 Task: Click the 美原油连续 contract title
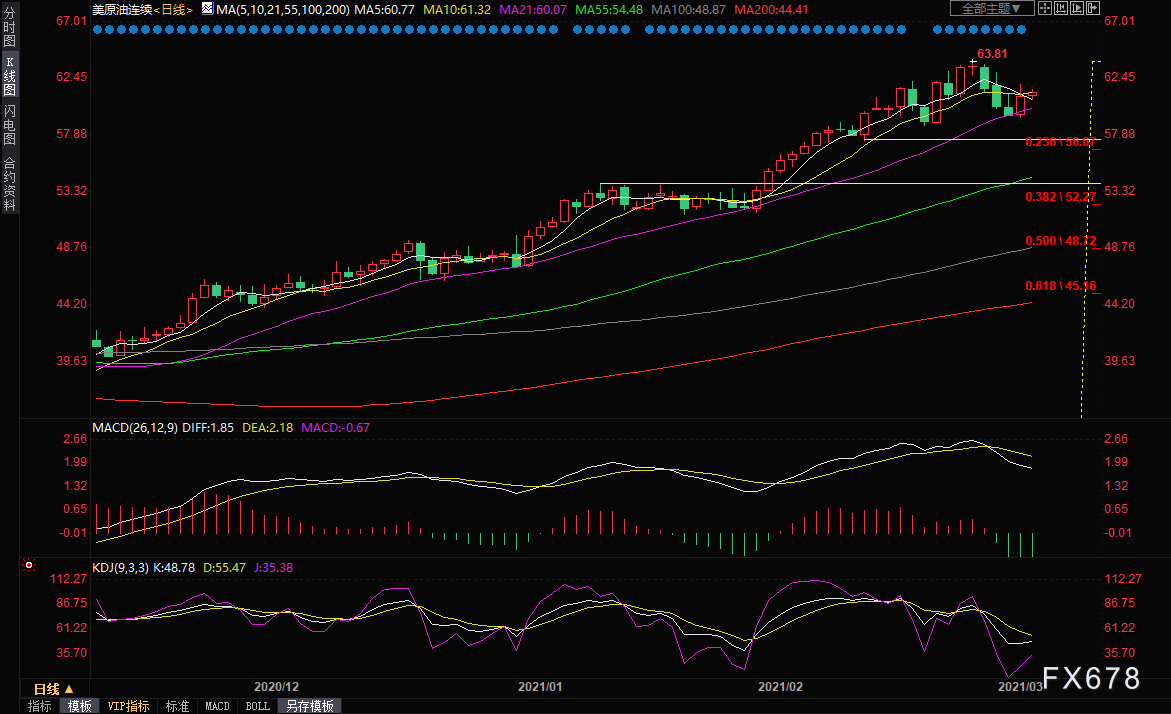(x=122, y=10)
